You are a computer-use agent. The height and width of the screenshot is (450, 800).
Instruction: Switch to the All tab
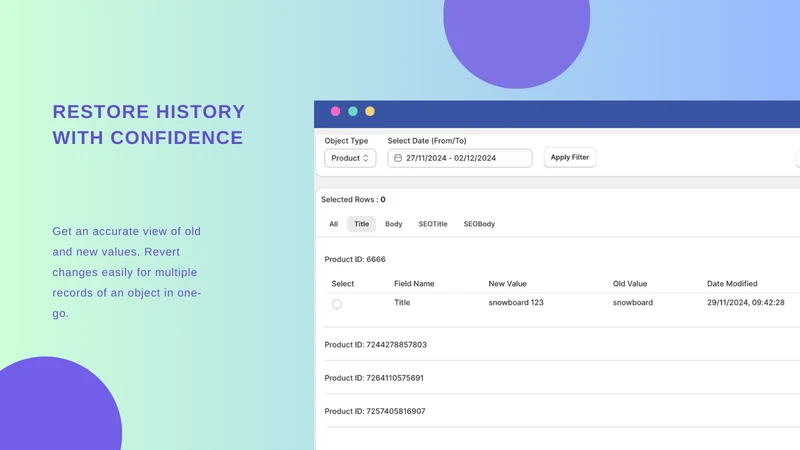click(333, 224)
